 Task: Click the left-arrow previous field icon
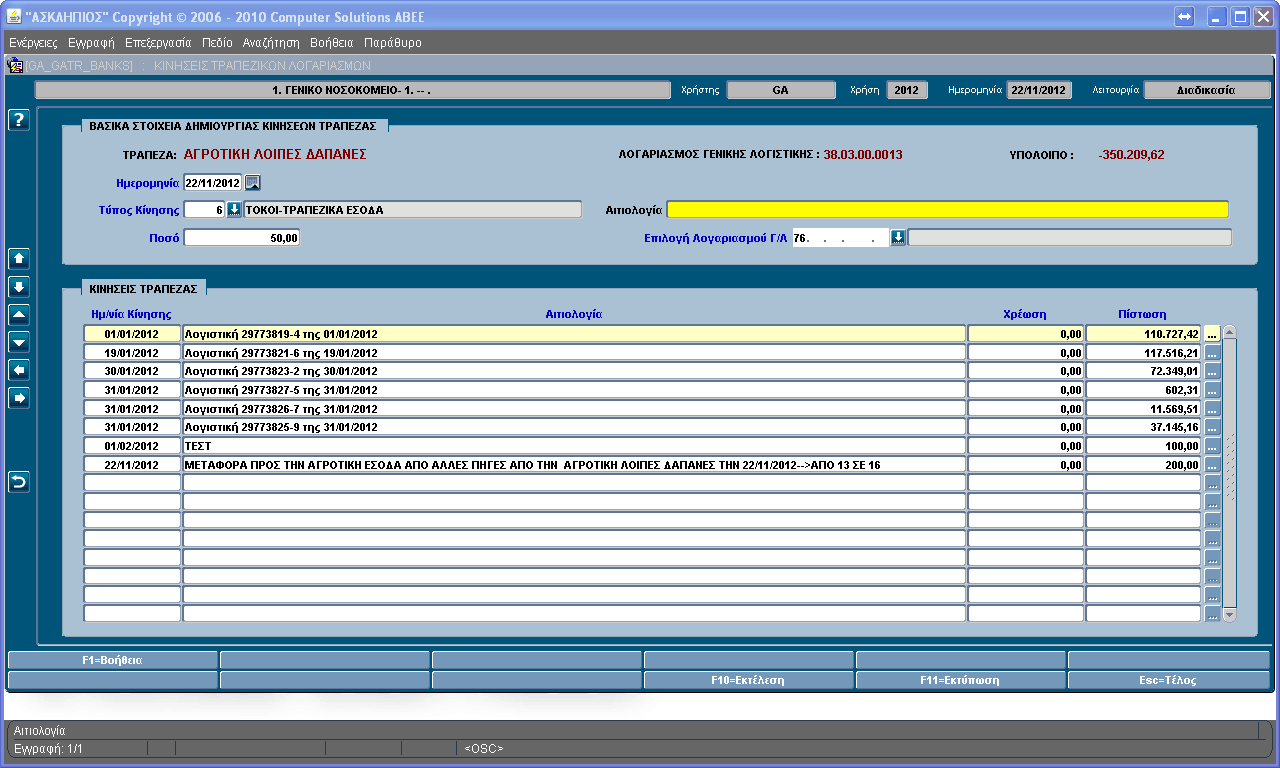pos(19,370)
